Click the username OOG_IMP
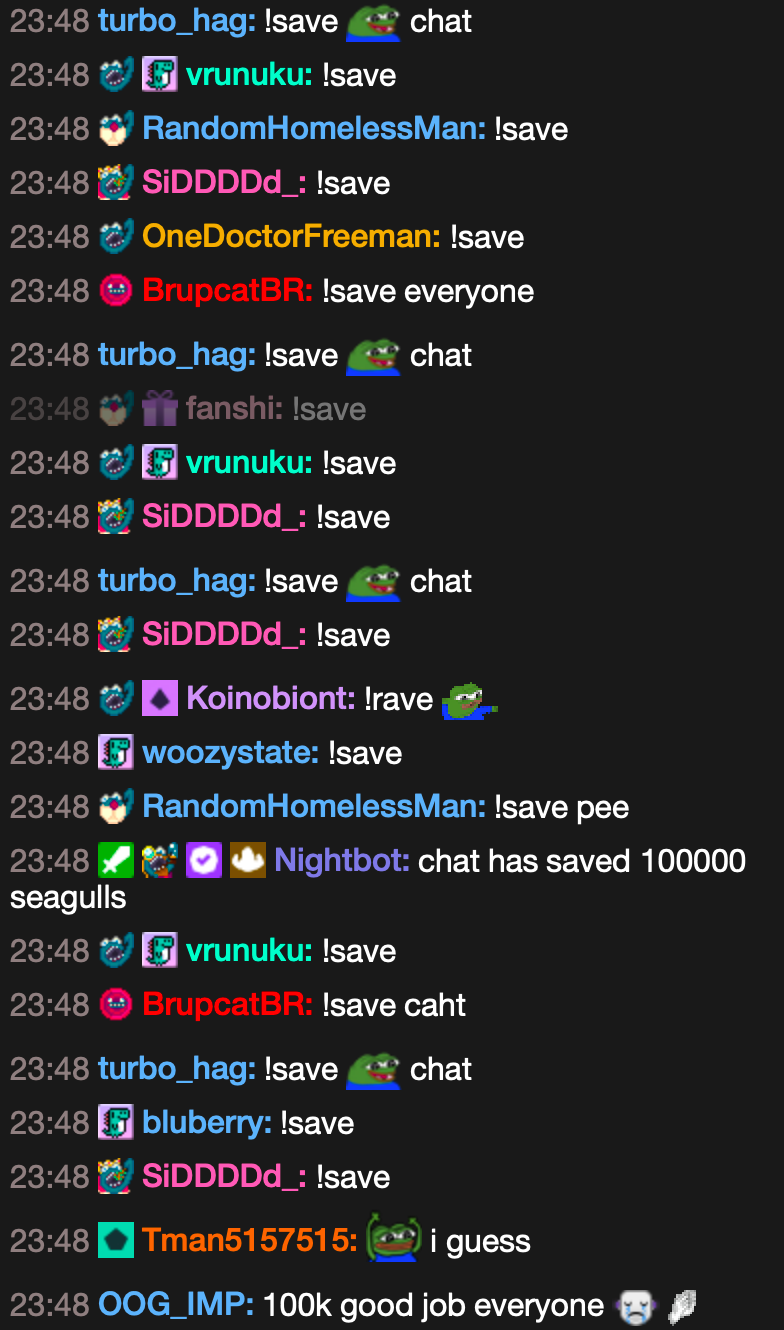Viewport: 784px width, 1330px height. pyautogui.click(x=176, y=1305)
